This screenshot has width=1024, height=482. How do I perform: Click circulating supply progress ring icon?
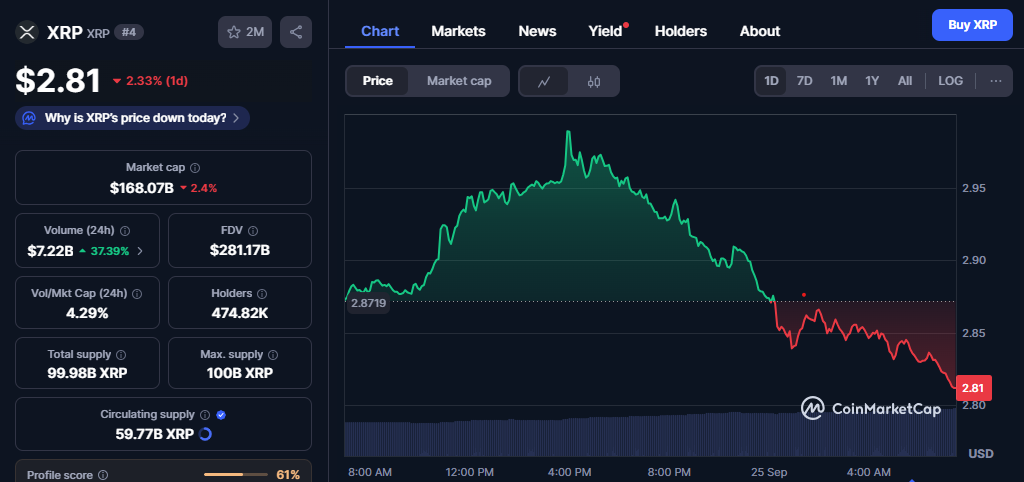tap(205, 434)
